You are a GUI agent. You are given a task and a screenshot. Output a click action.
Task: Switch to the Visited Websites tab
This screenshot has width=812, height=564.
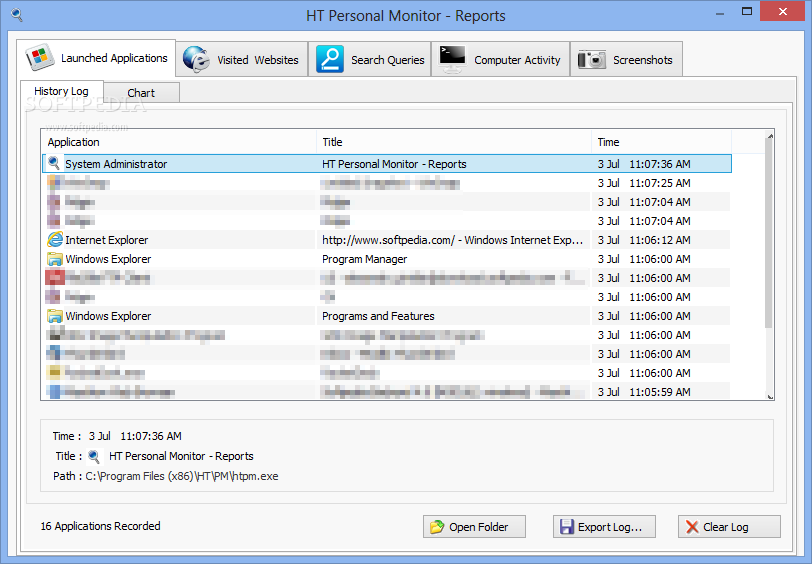[x=242, y=60]
